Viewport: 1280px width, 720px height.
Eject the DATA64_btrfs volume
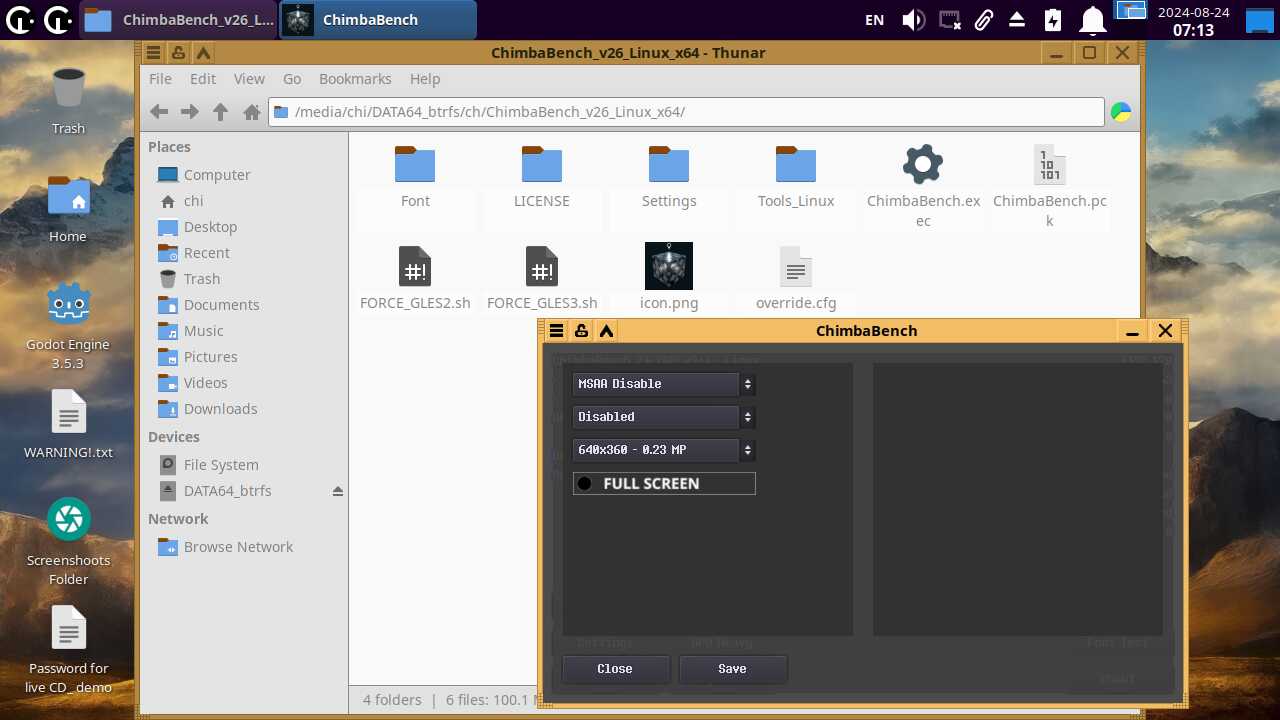coord(338,491)
